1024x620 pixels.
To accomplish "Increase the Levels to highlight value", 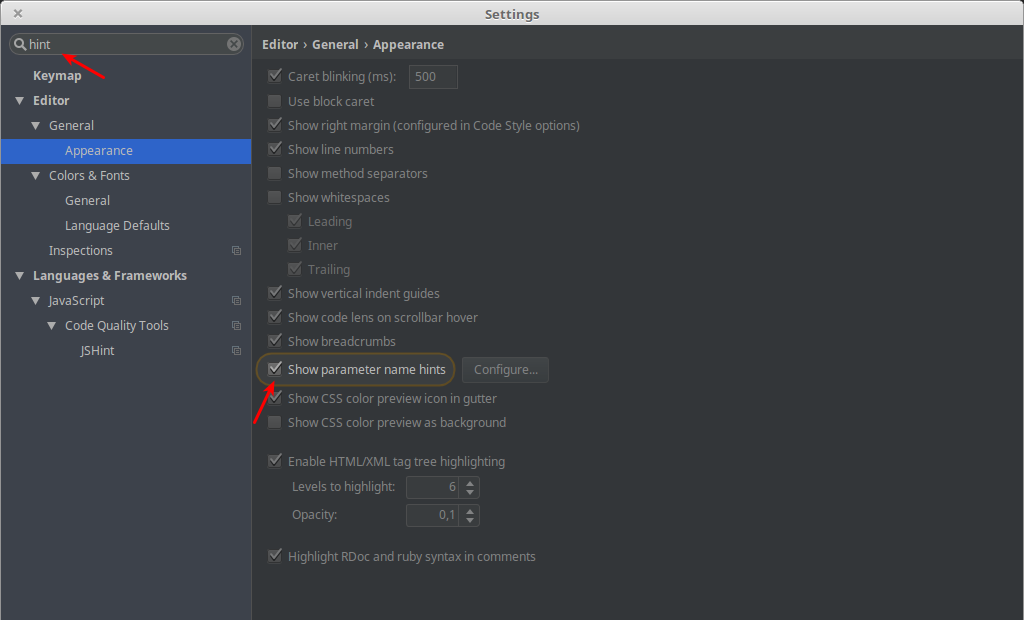I will click(x=470, y=483).
